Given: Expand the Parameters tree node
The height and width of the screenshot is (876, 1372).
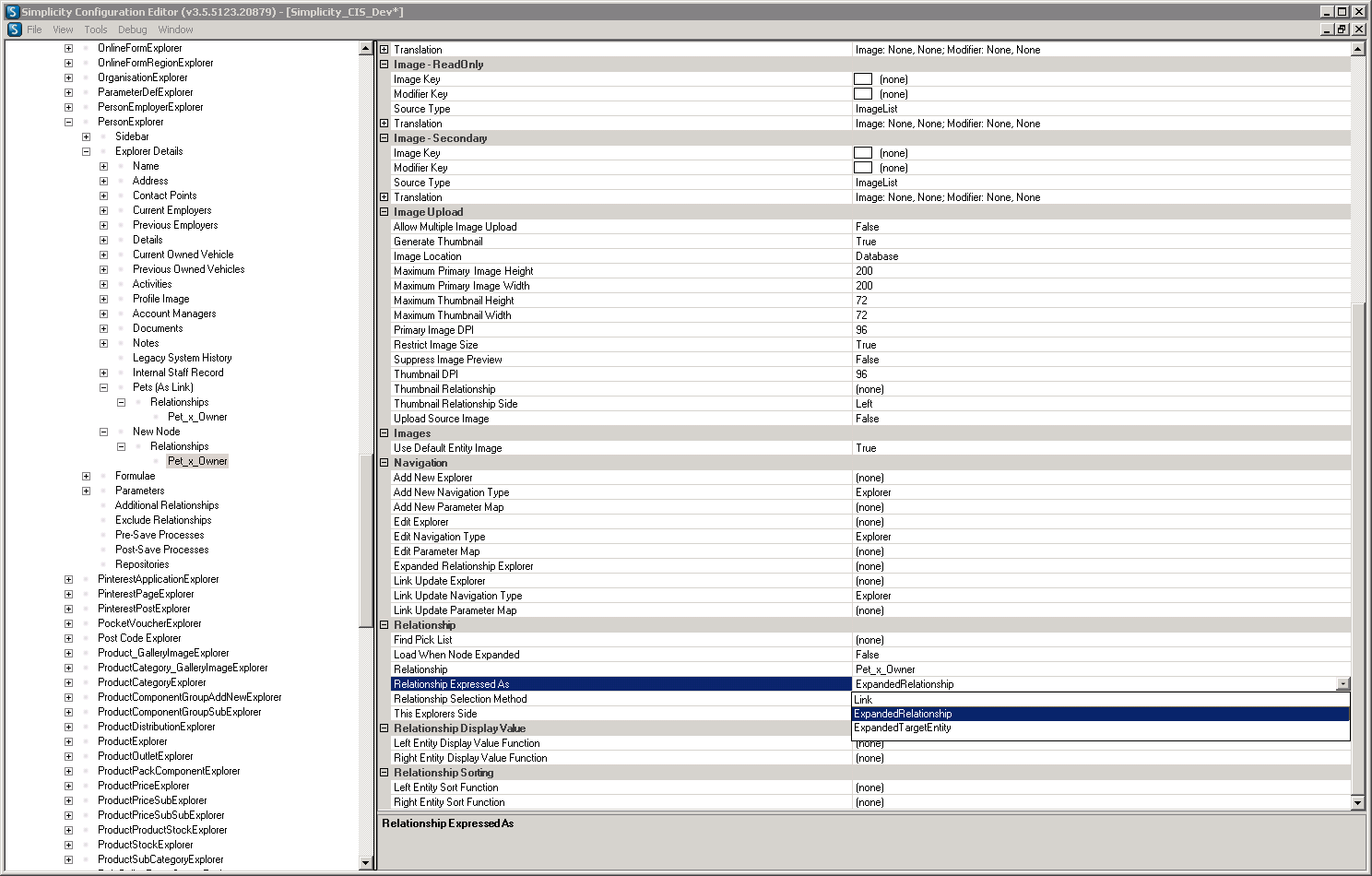Looking at the screenshot, I should (x=86, y=491).
